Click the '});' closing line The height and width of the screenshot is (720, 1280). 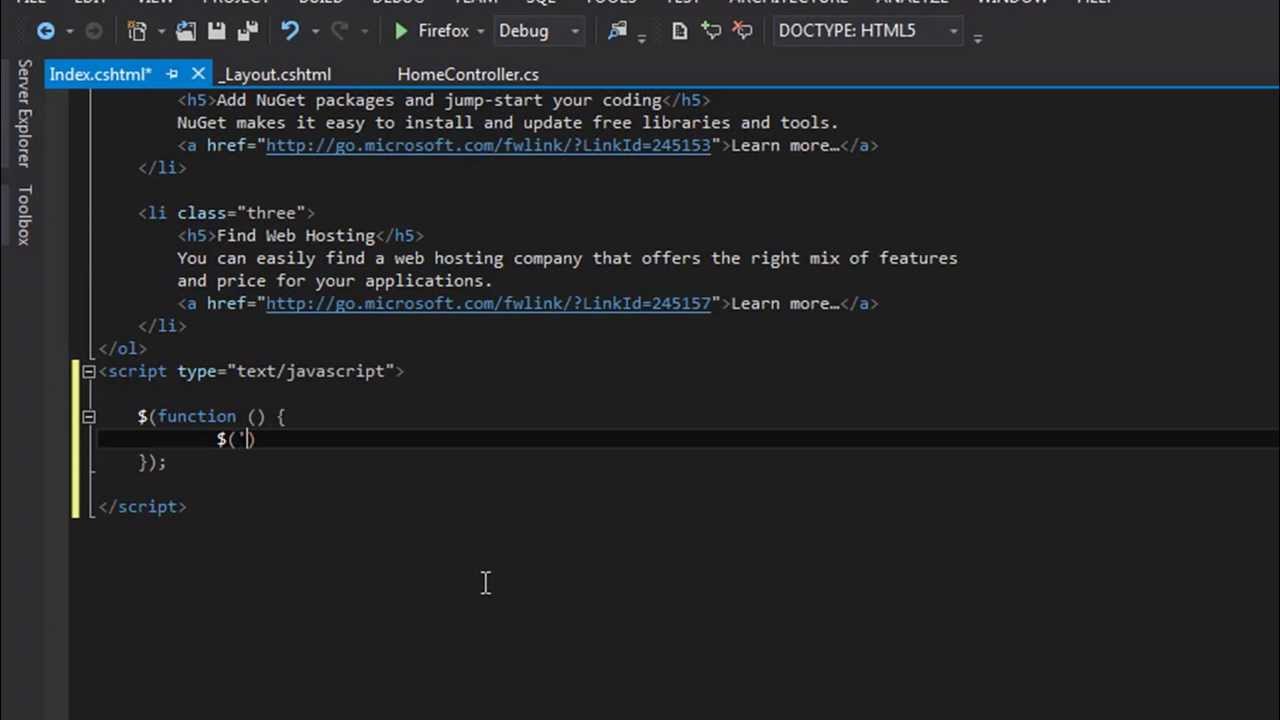(x=152, y=461)
